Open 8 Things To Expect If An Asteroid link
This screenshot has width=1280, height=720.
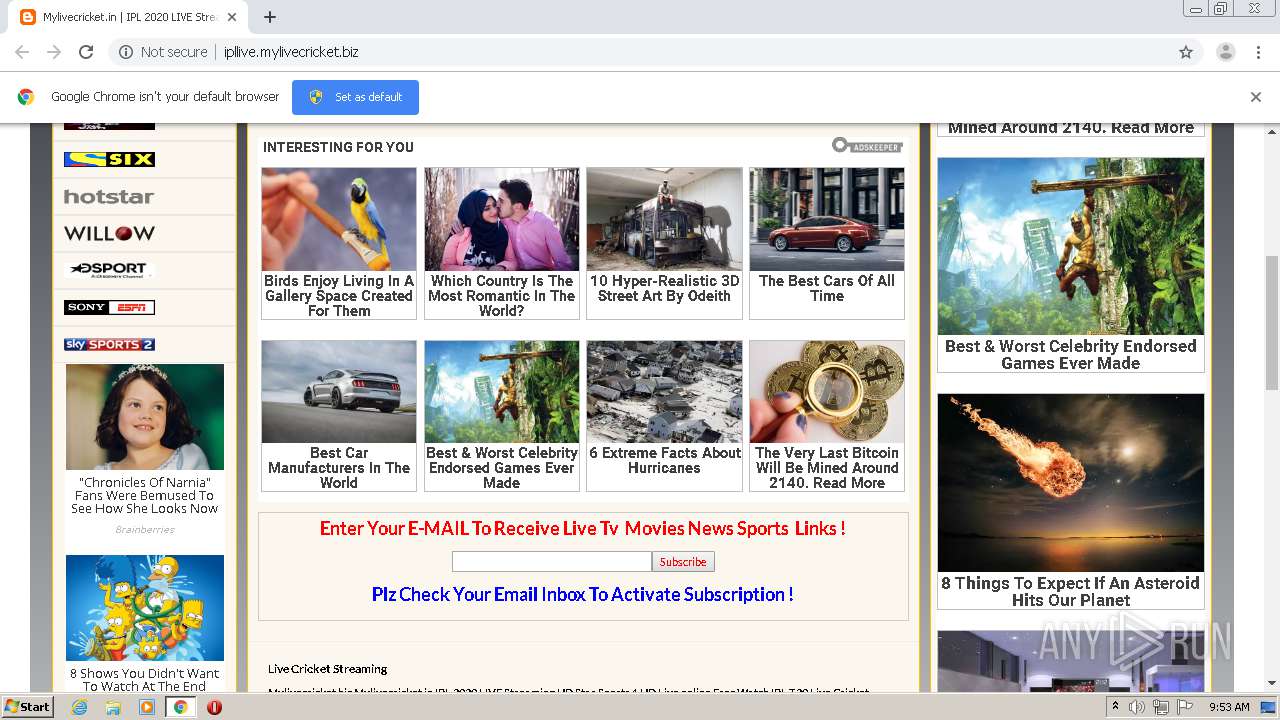[x=1070, y=591]
